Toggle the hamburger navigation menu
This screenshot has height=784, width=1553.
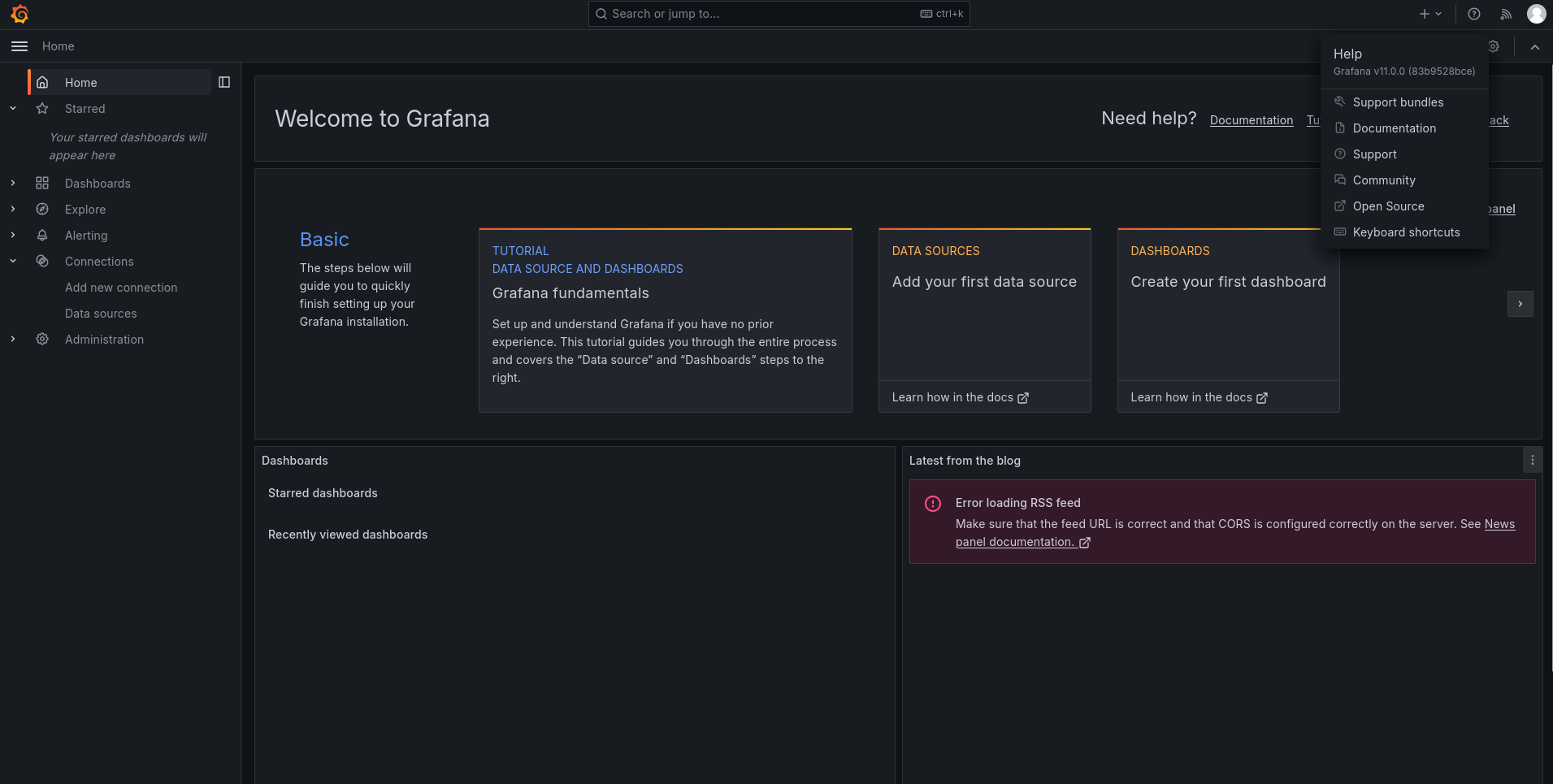click(20, 46)
